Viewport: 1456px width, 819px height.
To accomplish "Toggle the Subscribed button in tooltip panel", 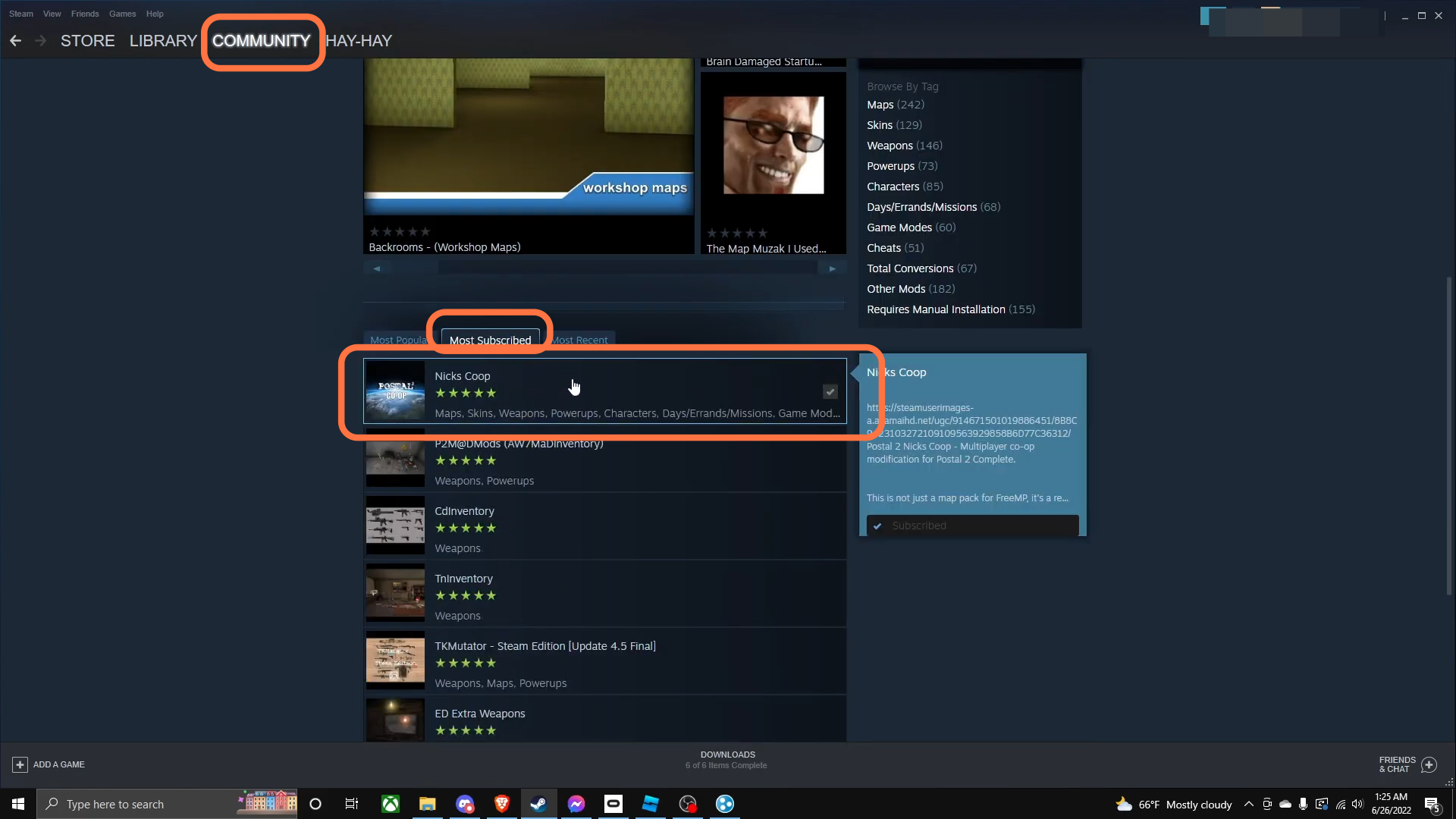I will click(972, 526).
